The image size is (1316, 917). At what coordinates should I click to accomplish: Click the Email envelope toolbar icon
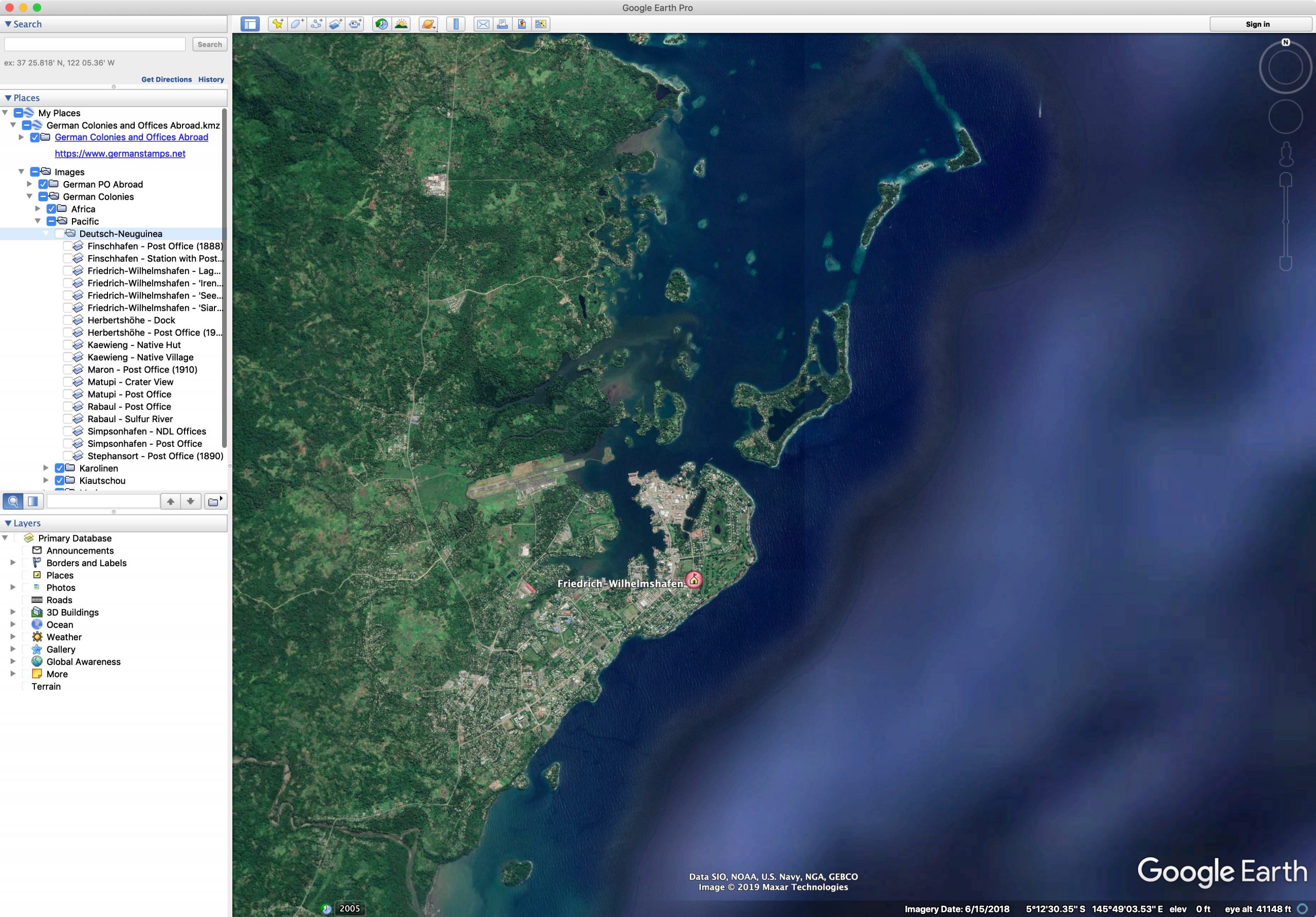click(483, 24)
